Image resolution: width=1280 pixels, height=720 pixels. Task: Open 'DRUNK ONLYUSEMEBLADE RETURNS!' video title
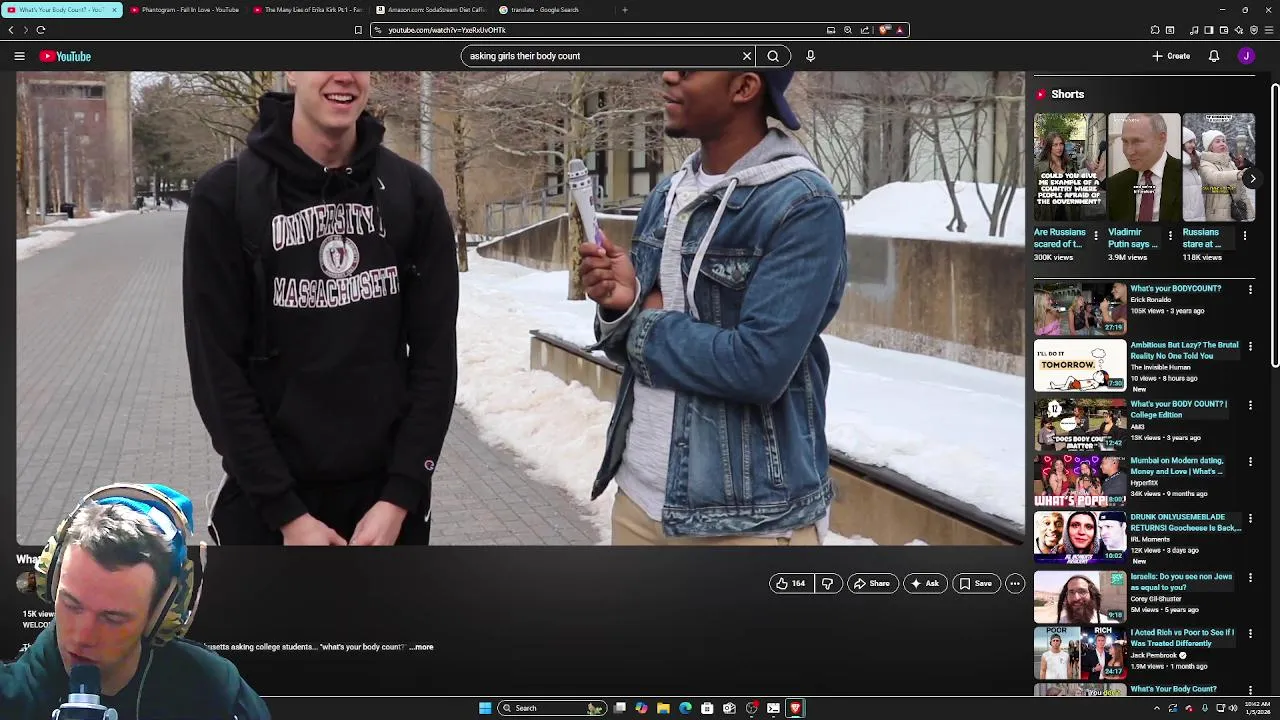(x=1185, y=522)
